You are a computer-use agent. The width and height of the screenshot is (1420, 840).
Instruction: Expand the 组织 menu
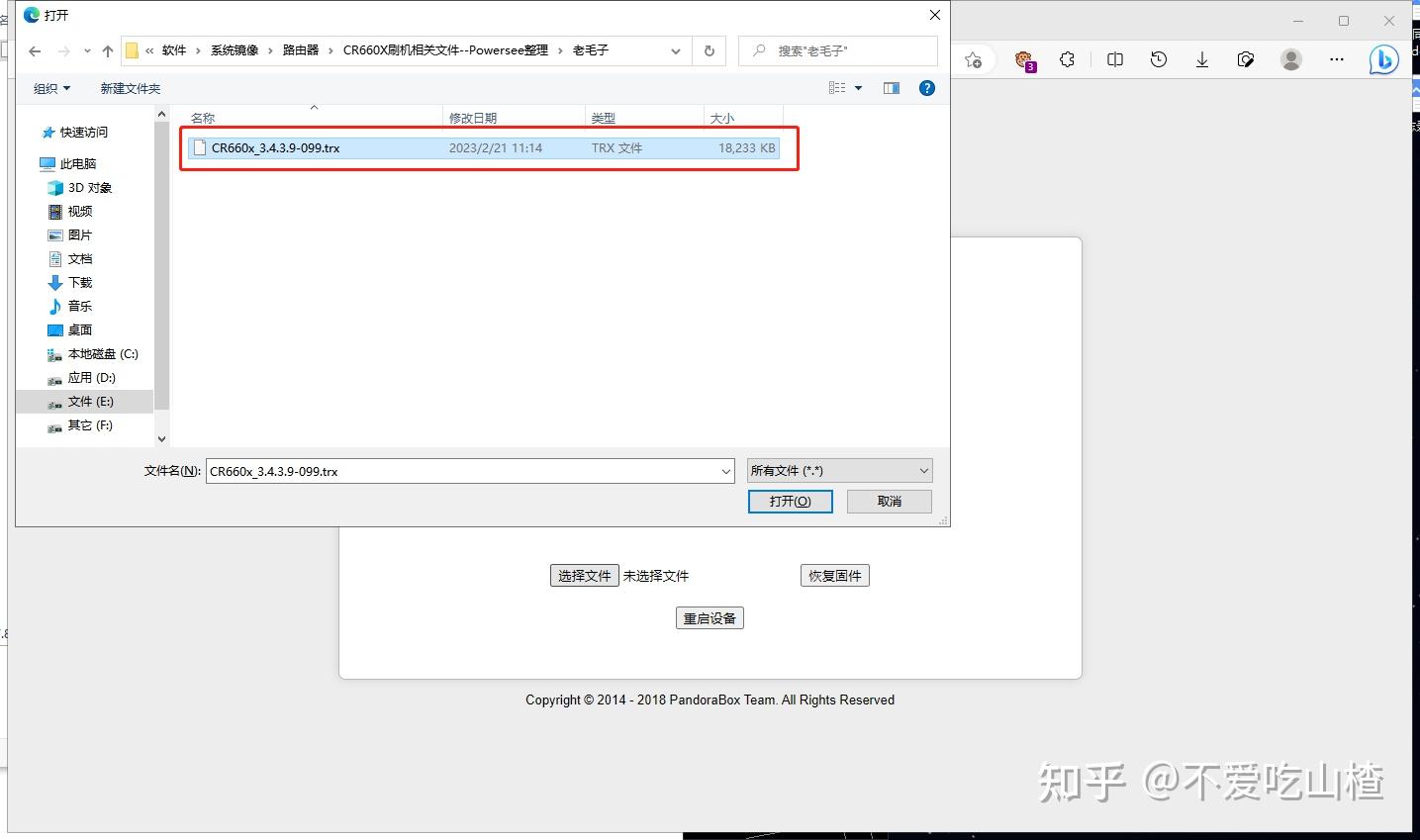coord(51,87)
